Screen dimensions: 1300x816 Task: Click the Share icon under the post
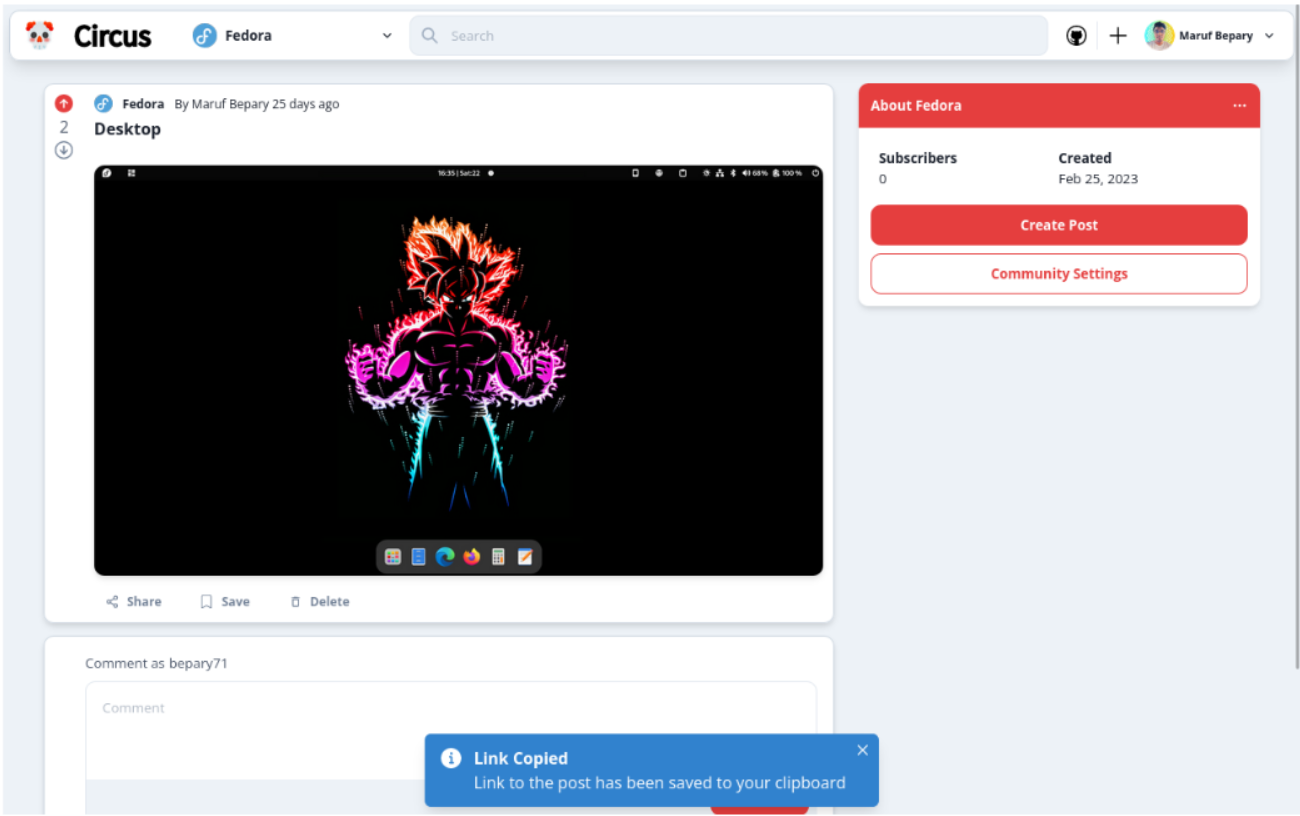coord(113,602)
